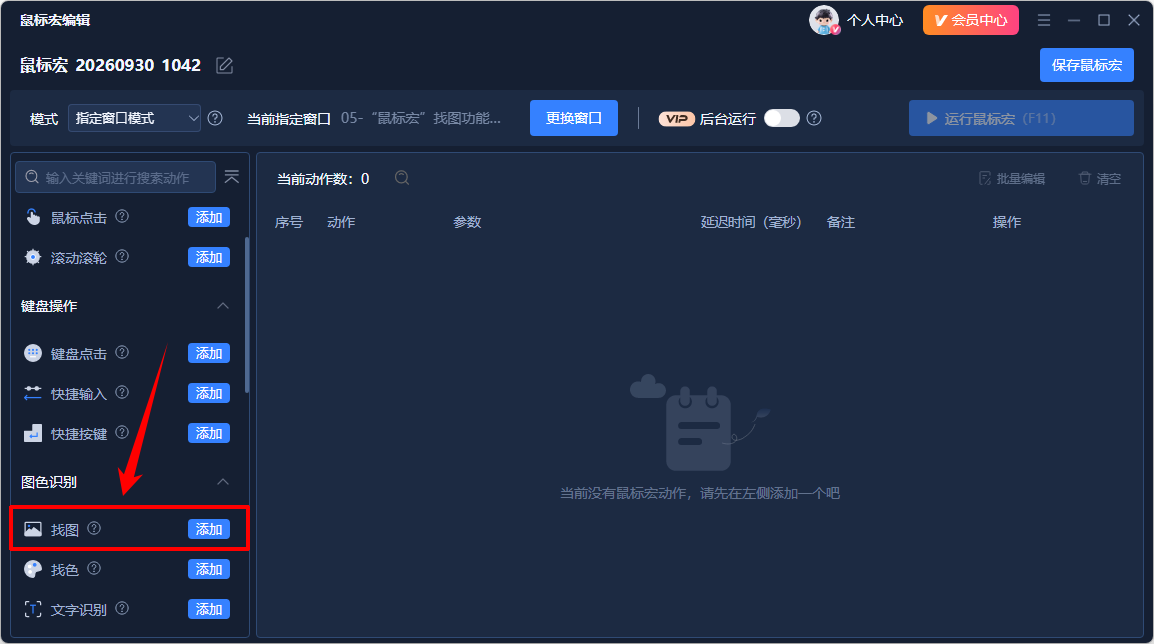Click 批量编辑 batch edit

click(1012, 178)
